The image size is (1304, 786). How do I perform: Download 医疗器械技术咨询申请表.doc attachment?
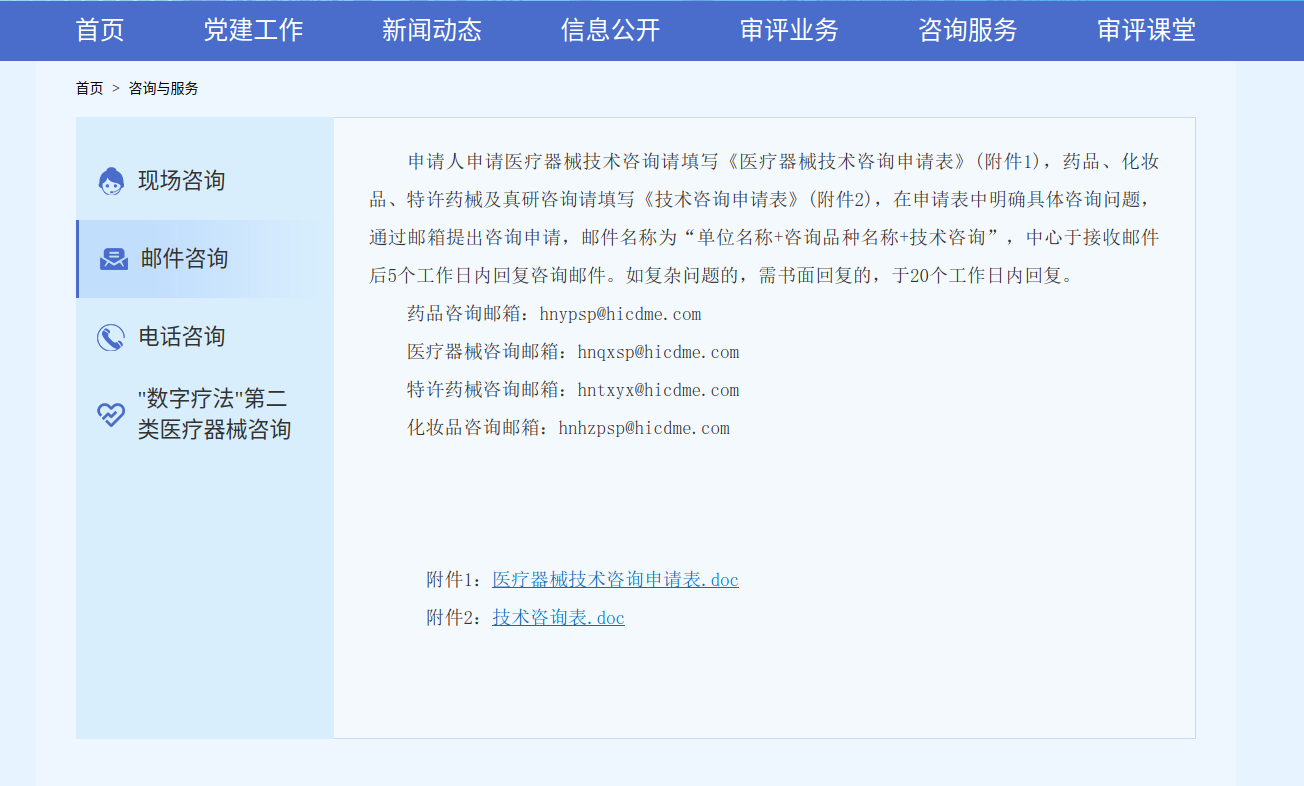click(x=615, y=580)
